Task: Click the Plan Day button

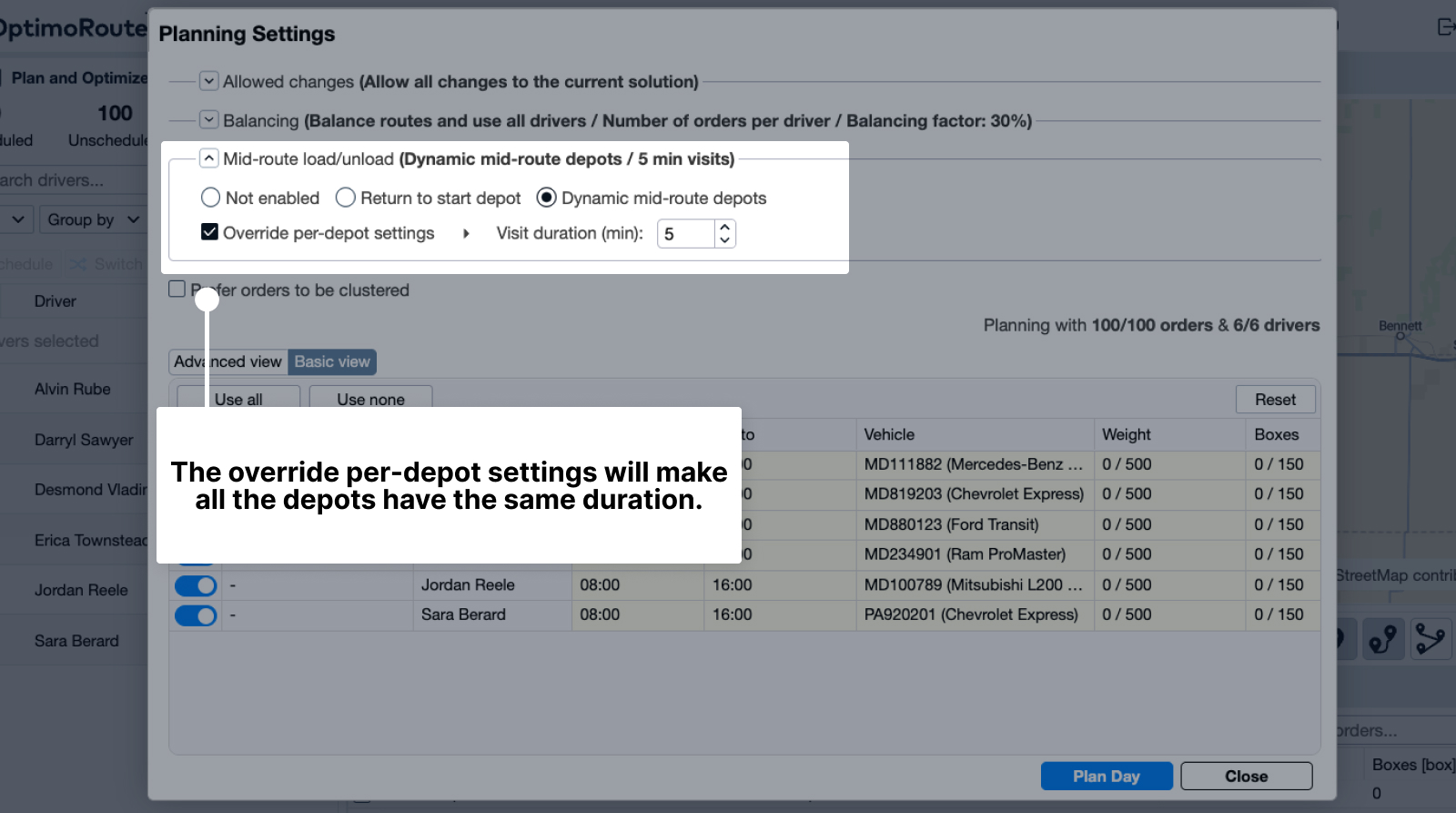Action: [1106, 777]
